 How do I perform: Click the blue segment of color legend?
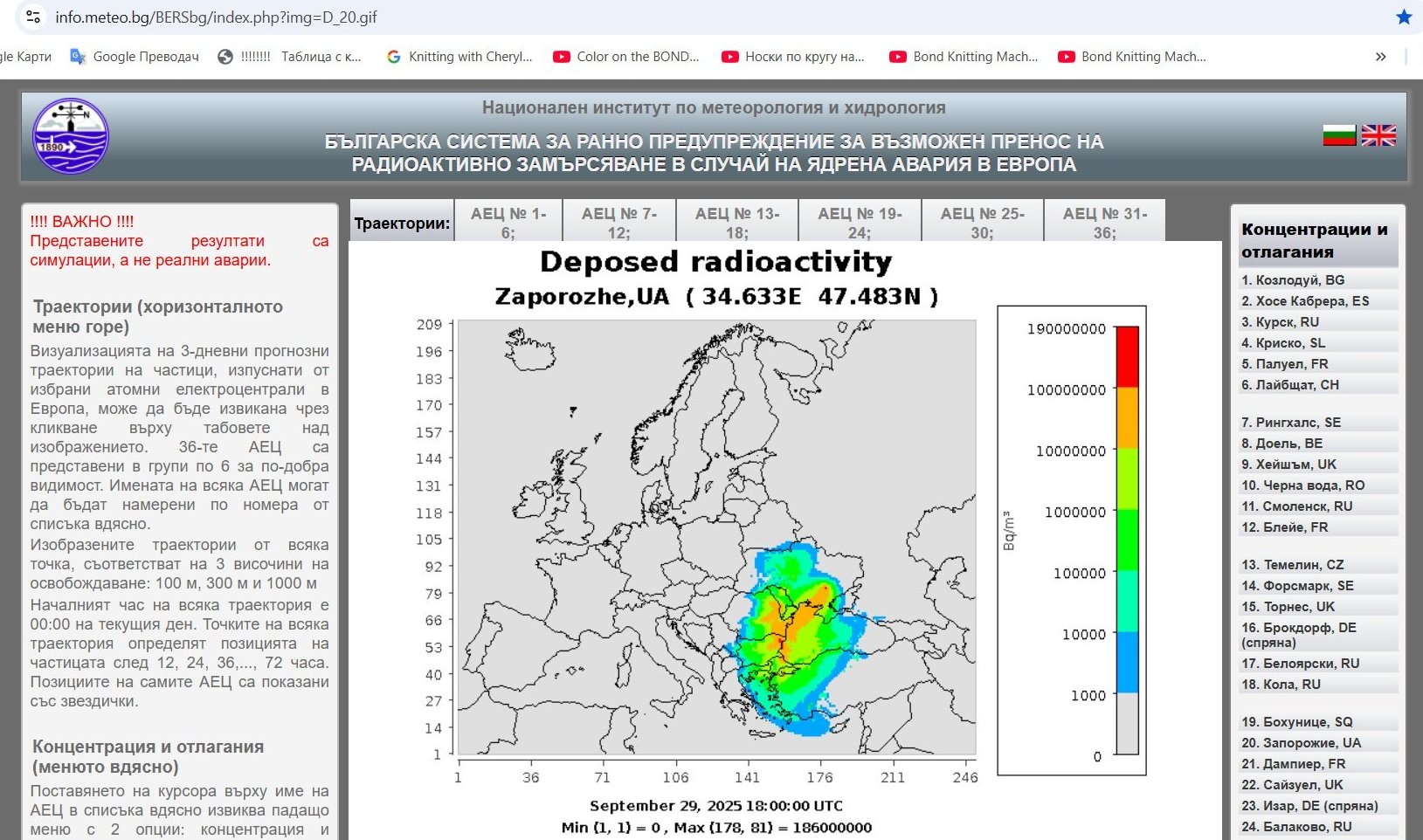(x=1127, y=662)
